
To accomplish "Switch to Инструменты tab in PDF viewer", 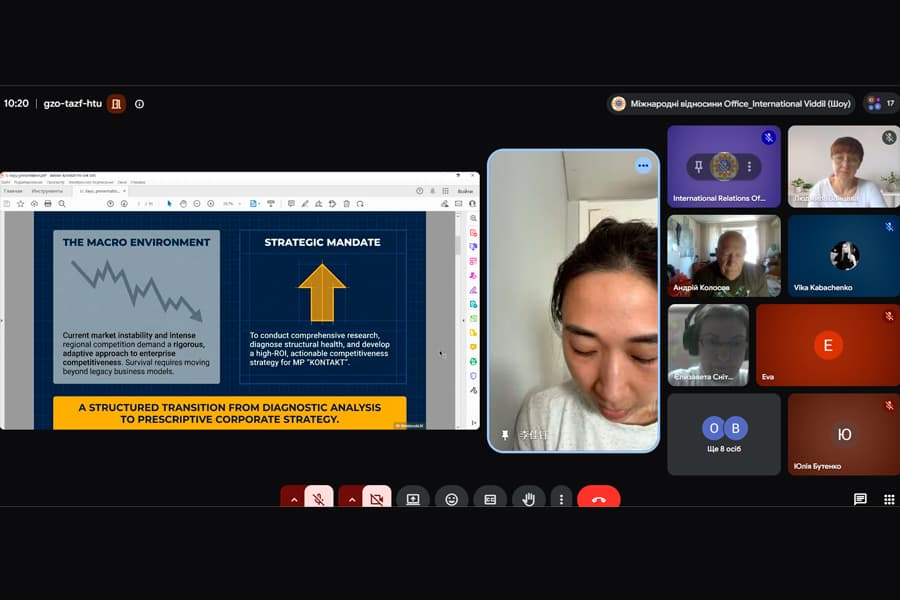I will pyautogui.click(x=47, y=191).
